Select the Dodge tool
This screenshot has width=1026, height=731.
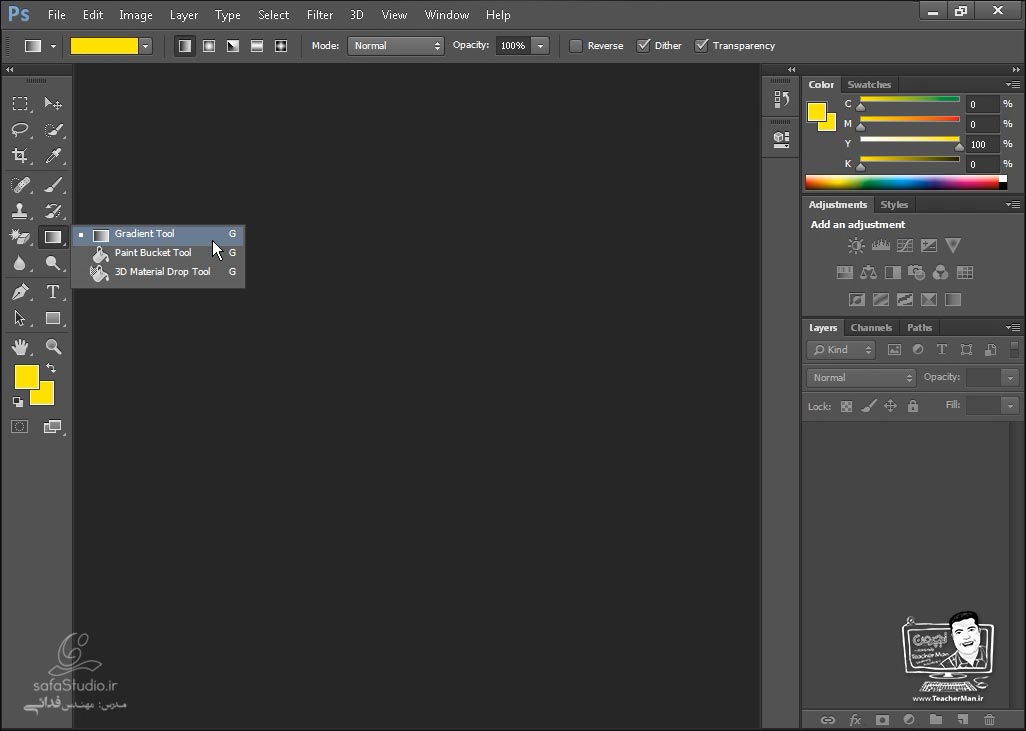point(53,263)
